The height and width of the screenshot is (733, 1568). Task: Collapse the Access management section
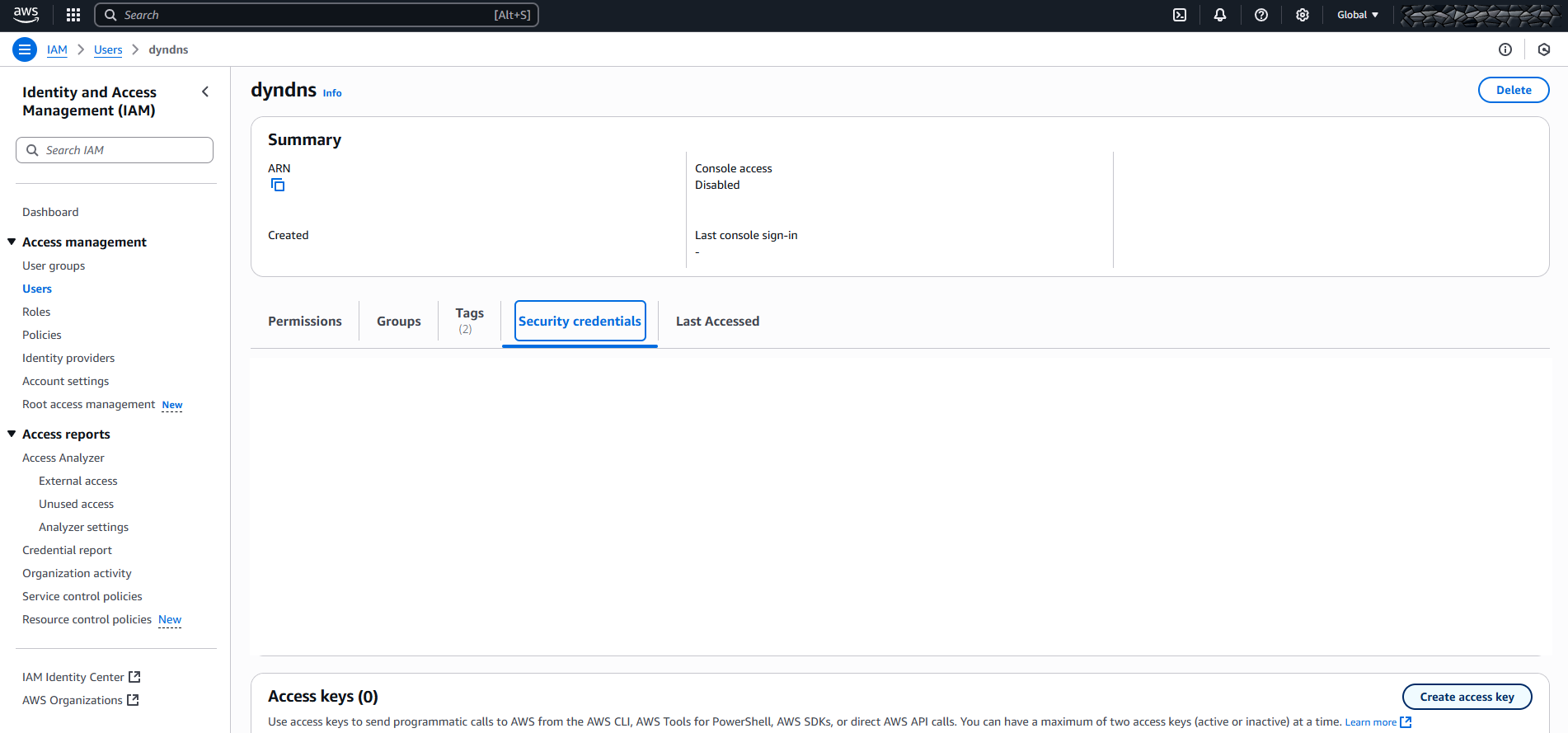tap(12, 242)
